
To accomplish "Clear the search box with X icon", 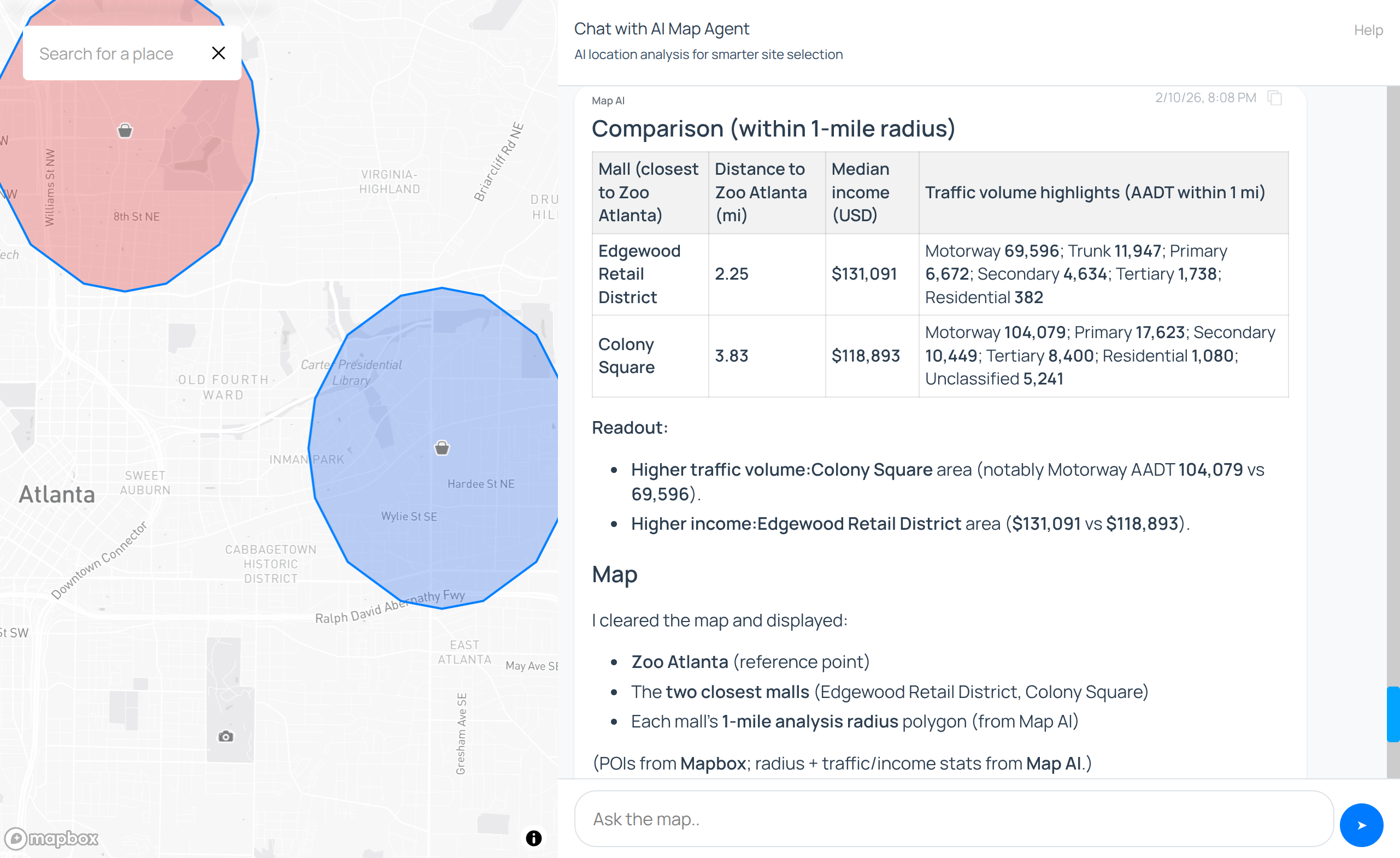I will [x=218, y=53].
